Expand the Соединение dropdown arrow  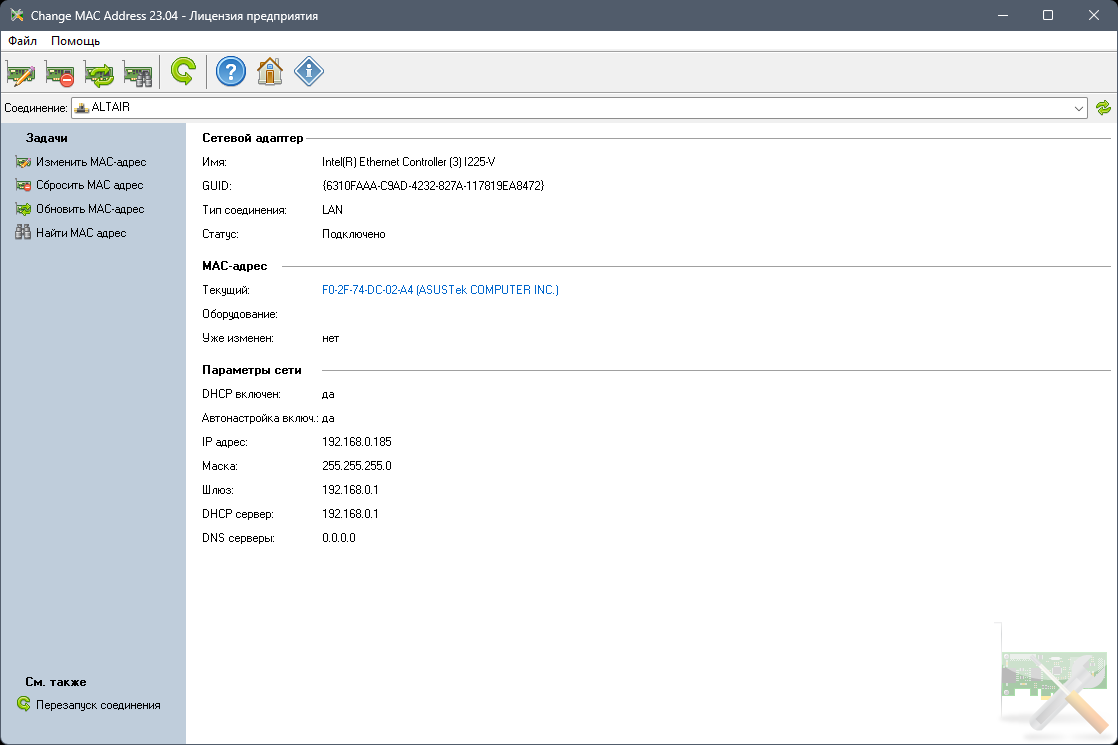click(x=1078, y=108)
